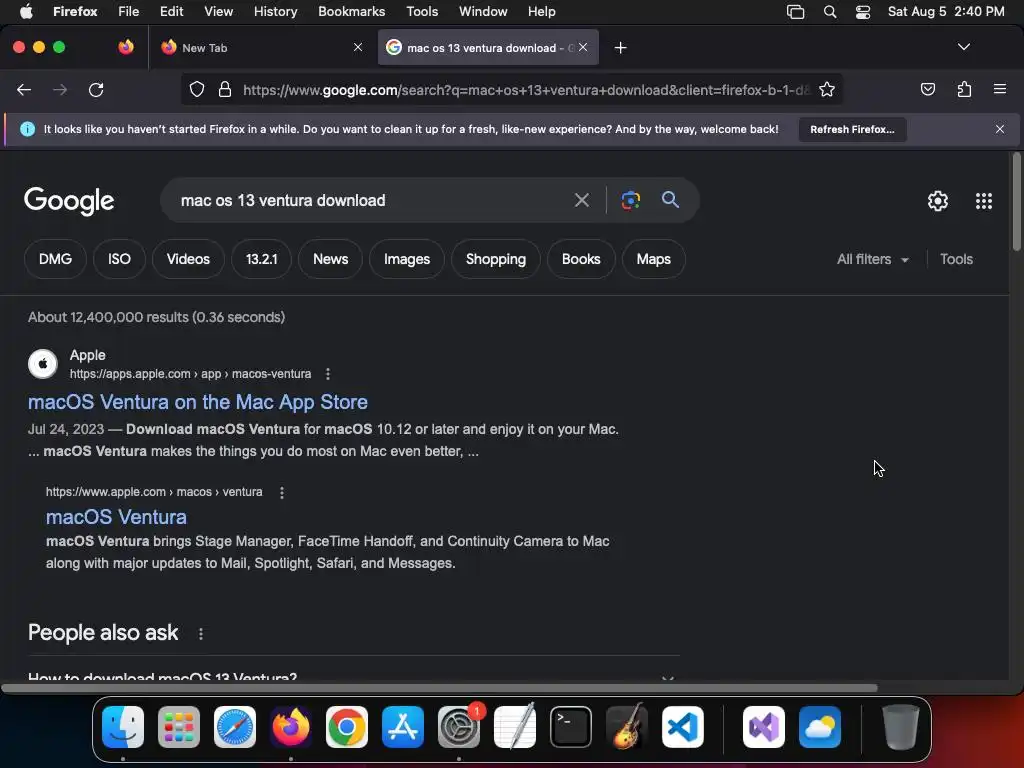This screenshot has width=1024, height=768.
Task: Open System Settings in the Dock
Action: pos(458,726)
